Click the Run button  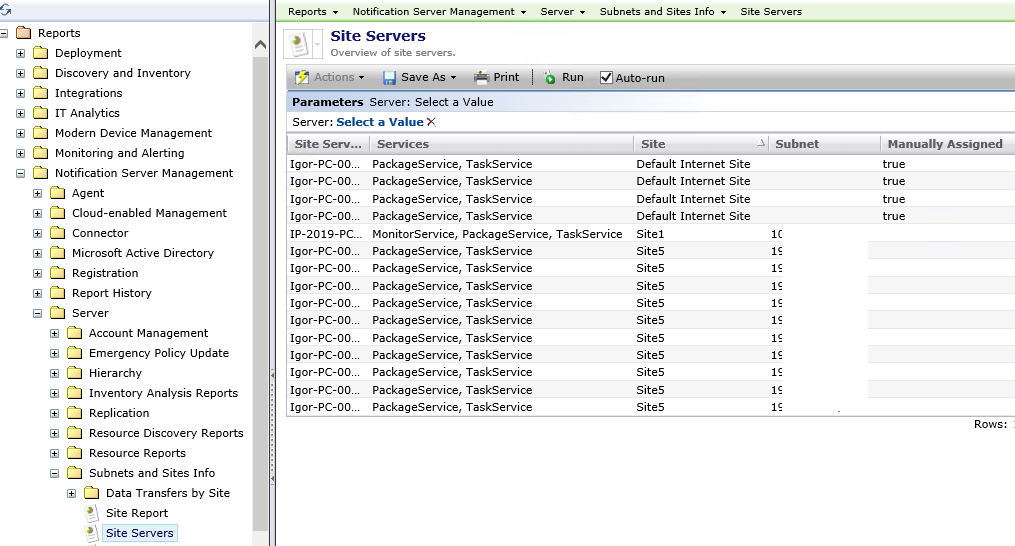click(563, 78)
